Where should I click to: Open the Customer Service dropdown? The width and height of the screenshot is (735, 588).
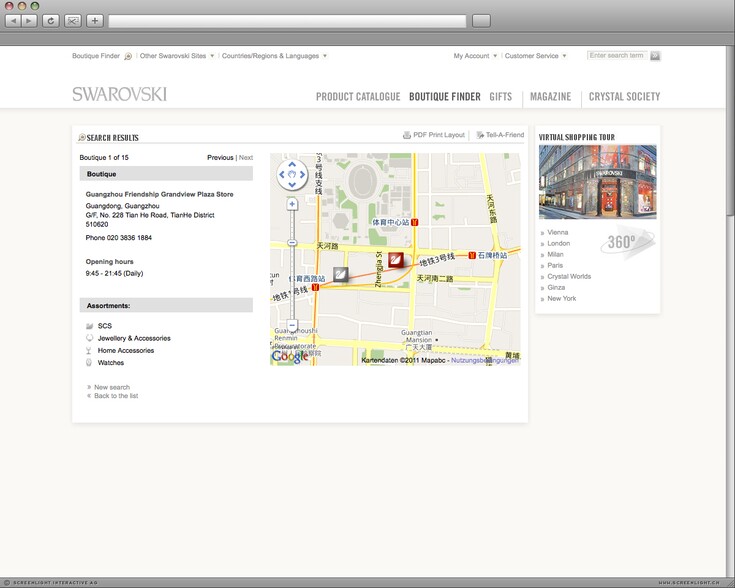(x=535, y=56)
